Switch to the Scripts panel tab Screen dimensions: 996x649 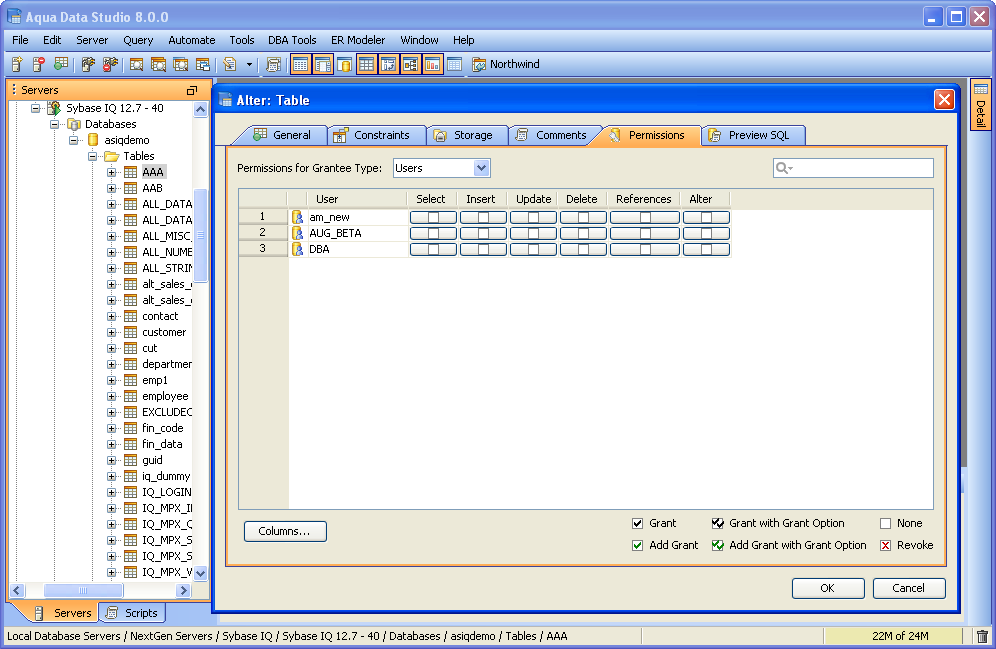(x=133, y=613)
